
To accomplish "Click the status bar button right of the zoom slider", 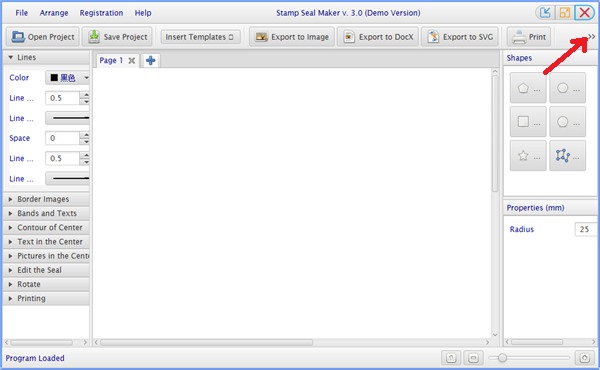I will pos(584,358).
